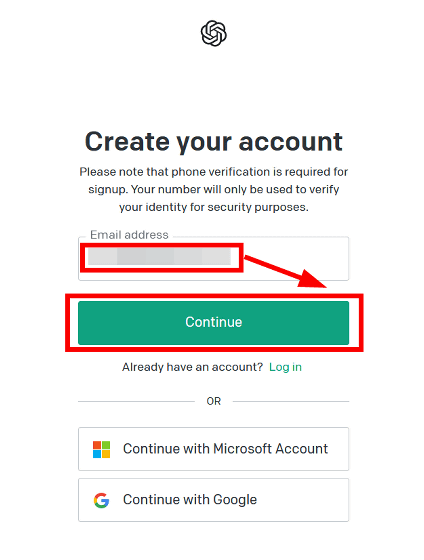
Task: Click the Create your account heading
Action: (x=214, y=142)
